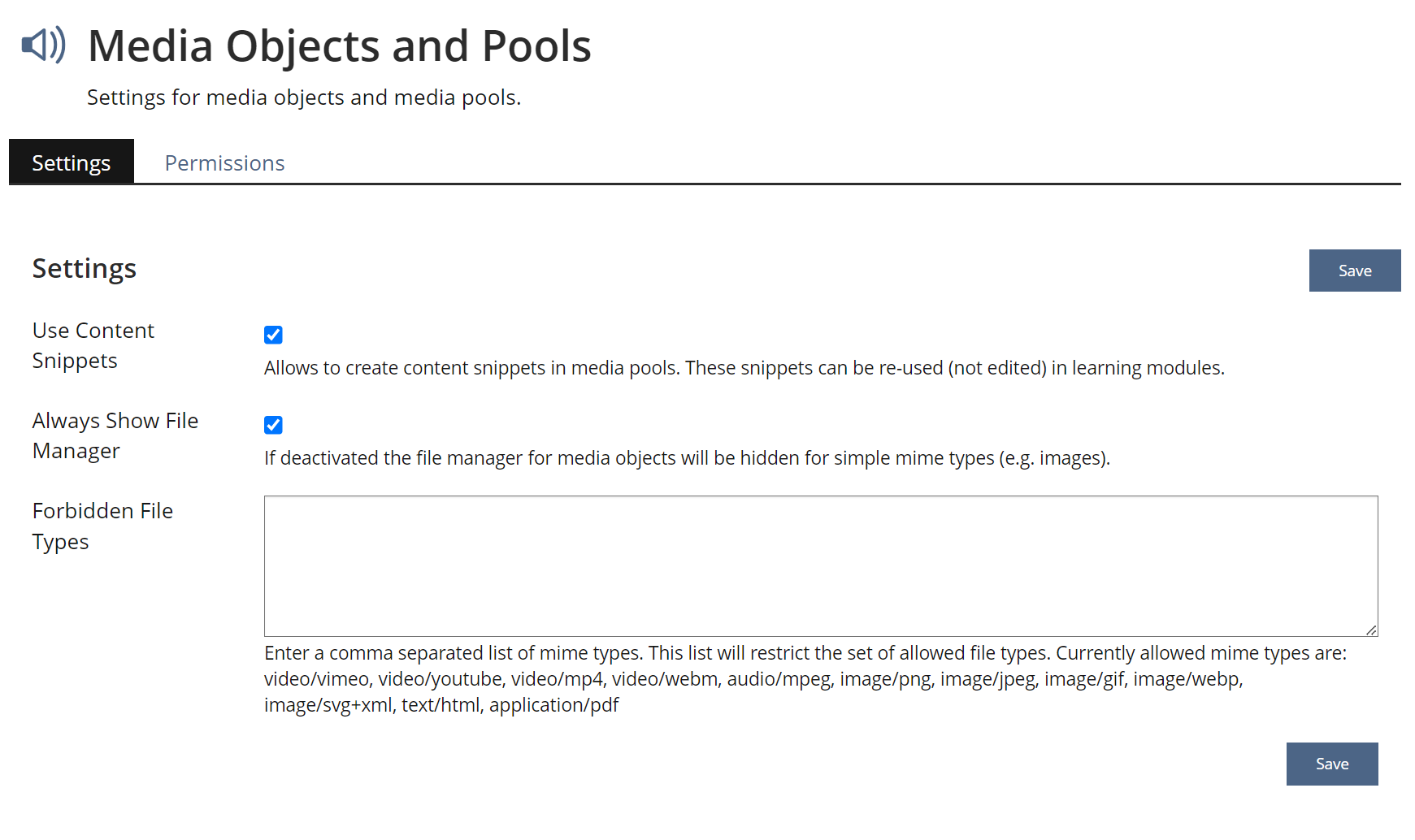
Task: Click Save below the Forbidden File Types field
Action: pyautogui.click(x=1331, y=764)
